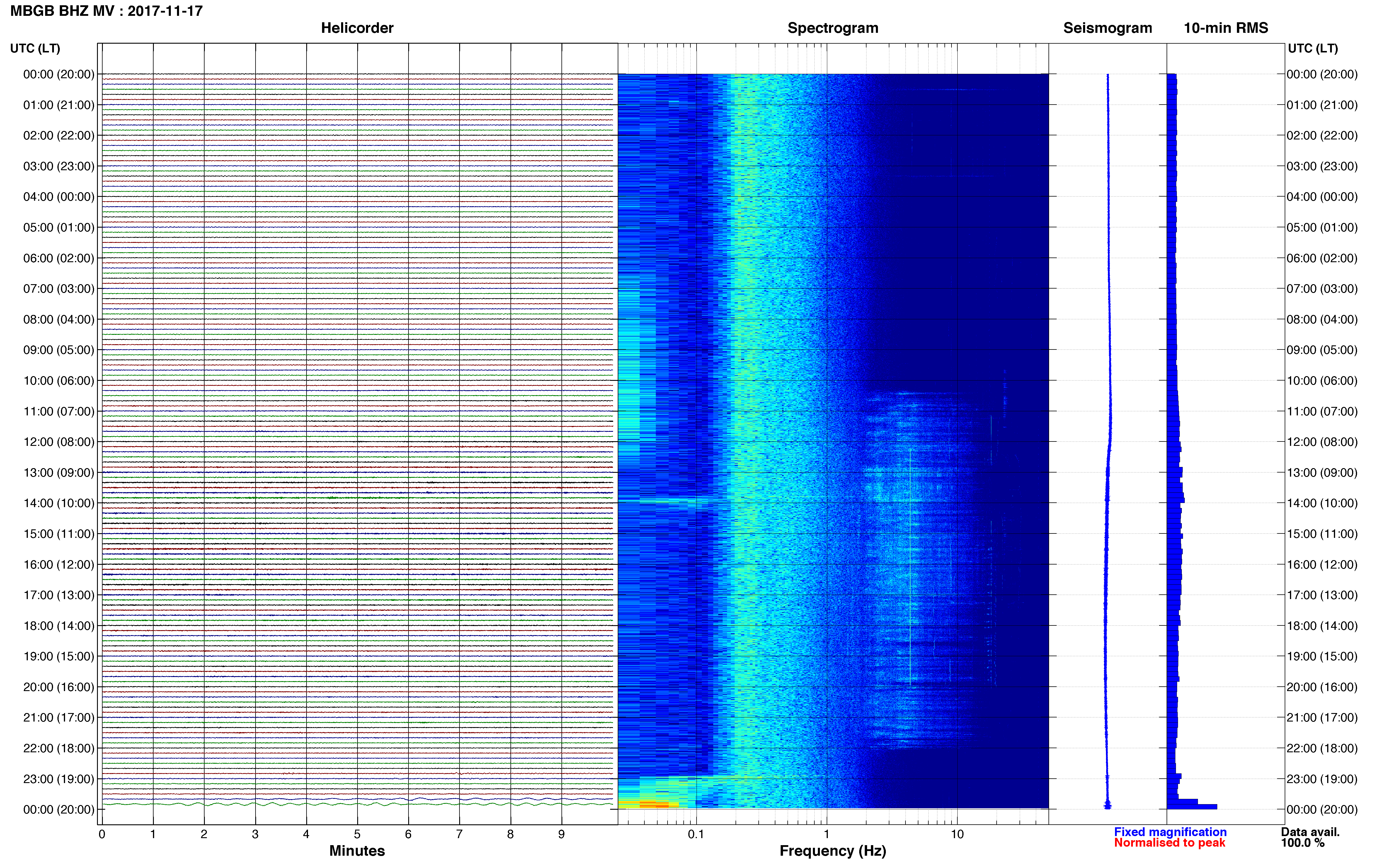Click '13:00 (09:00)' label right of RMS panel
The width and height of the screenshot is (1389, 868).
point(1322,473)
